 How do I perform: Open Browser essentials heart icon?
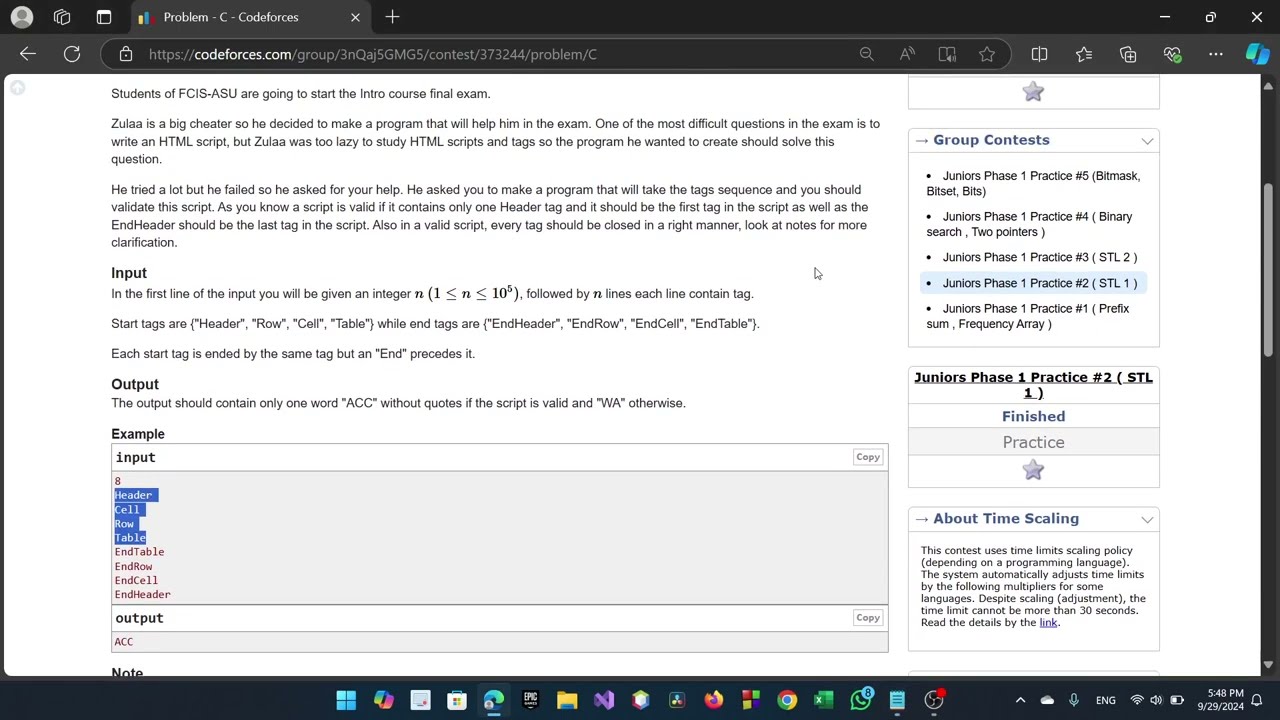pos(1172,54)
